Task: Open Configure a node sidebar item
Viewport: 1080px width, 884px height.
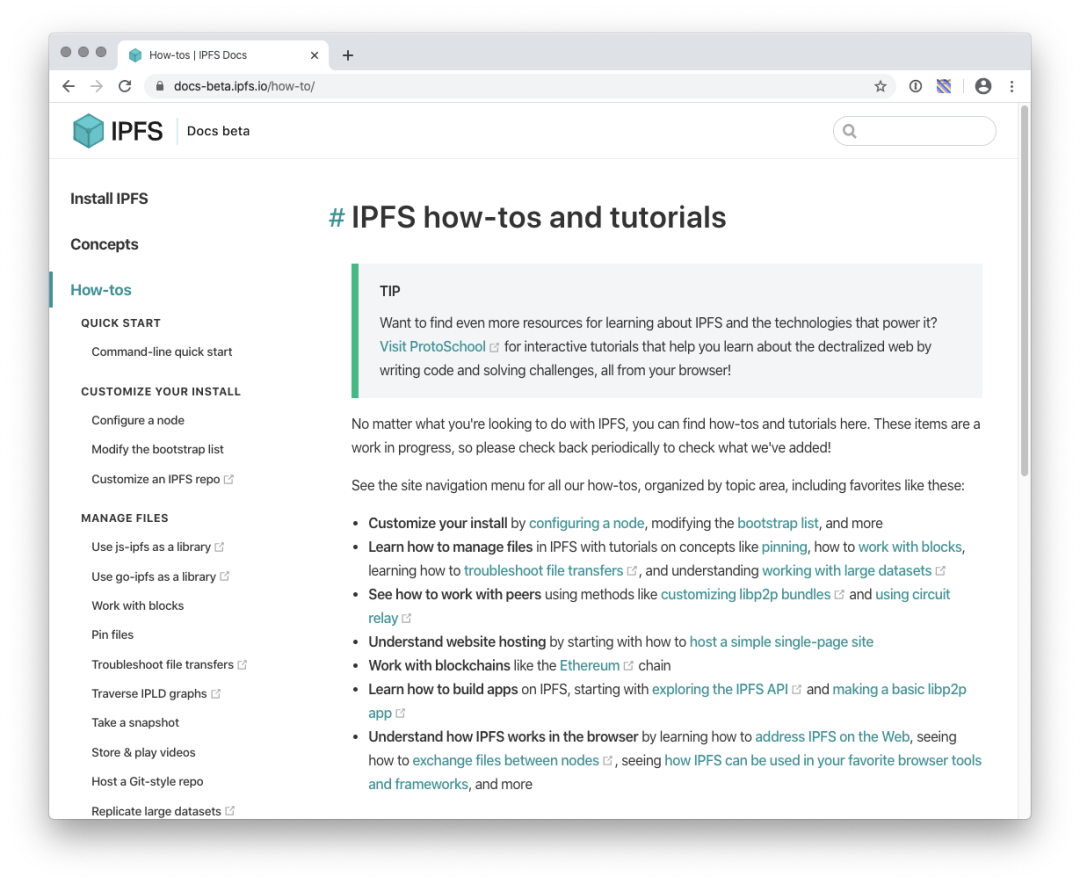Action: [x=138, y=420]
